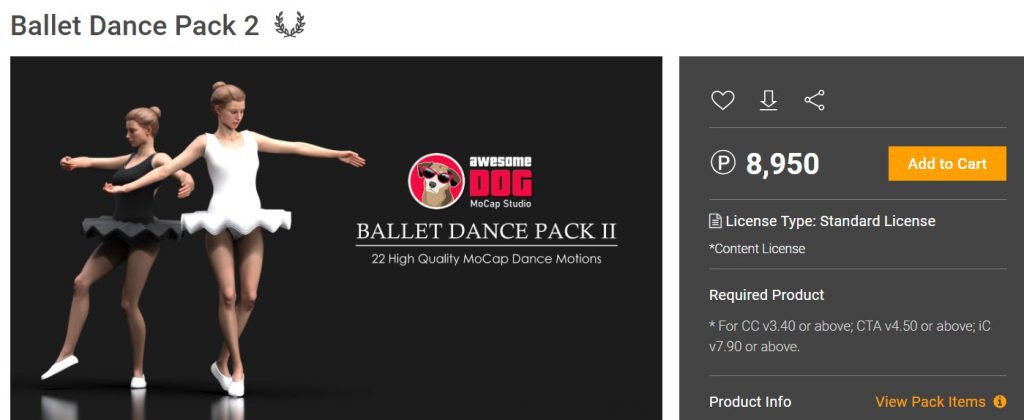
Task: Click the Awesome Dog MoCap Studio logo
Action: 470,182
